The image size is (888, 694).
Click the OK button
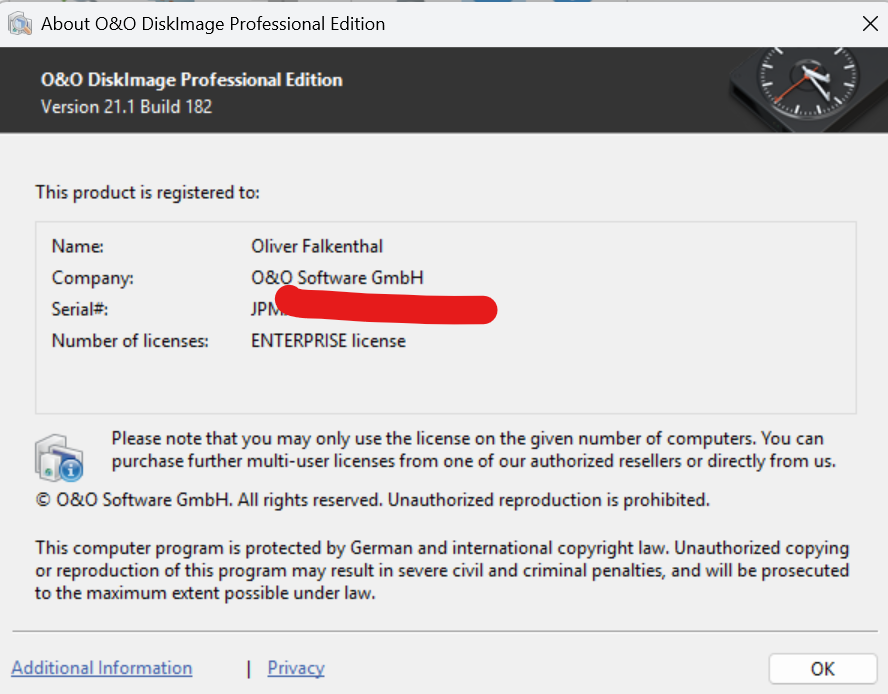[822, 669]
